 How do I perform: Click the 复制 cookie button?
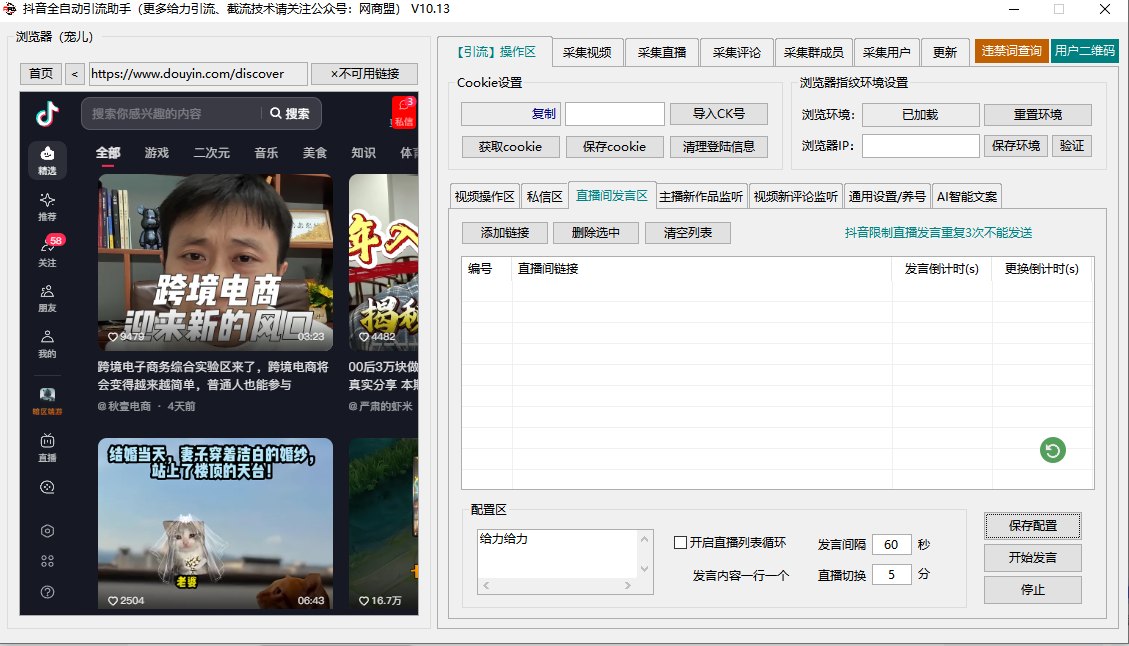[x=510, y=114]
